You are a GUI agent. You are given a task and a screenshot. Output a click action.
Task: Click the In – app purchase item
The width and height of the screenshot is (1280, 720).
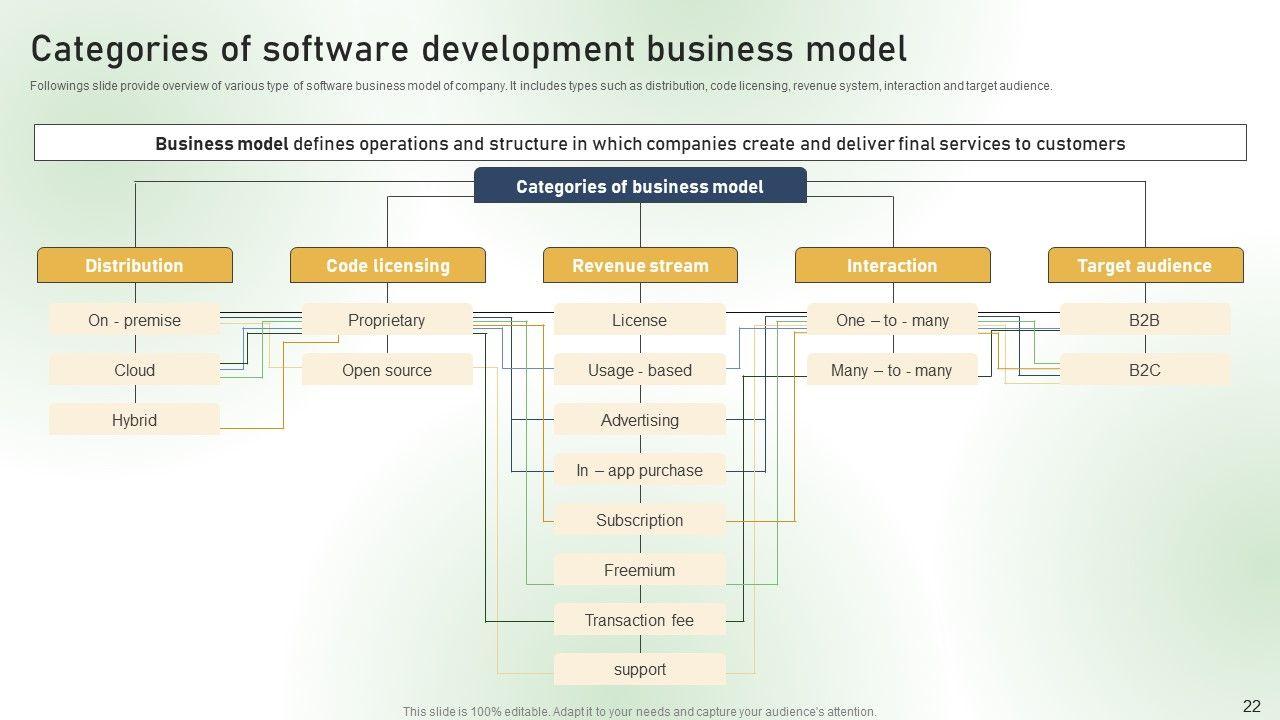click(640, 470)
